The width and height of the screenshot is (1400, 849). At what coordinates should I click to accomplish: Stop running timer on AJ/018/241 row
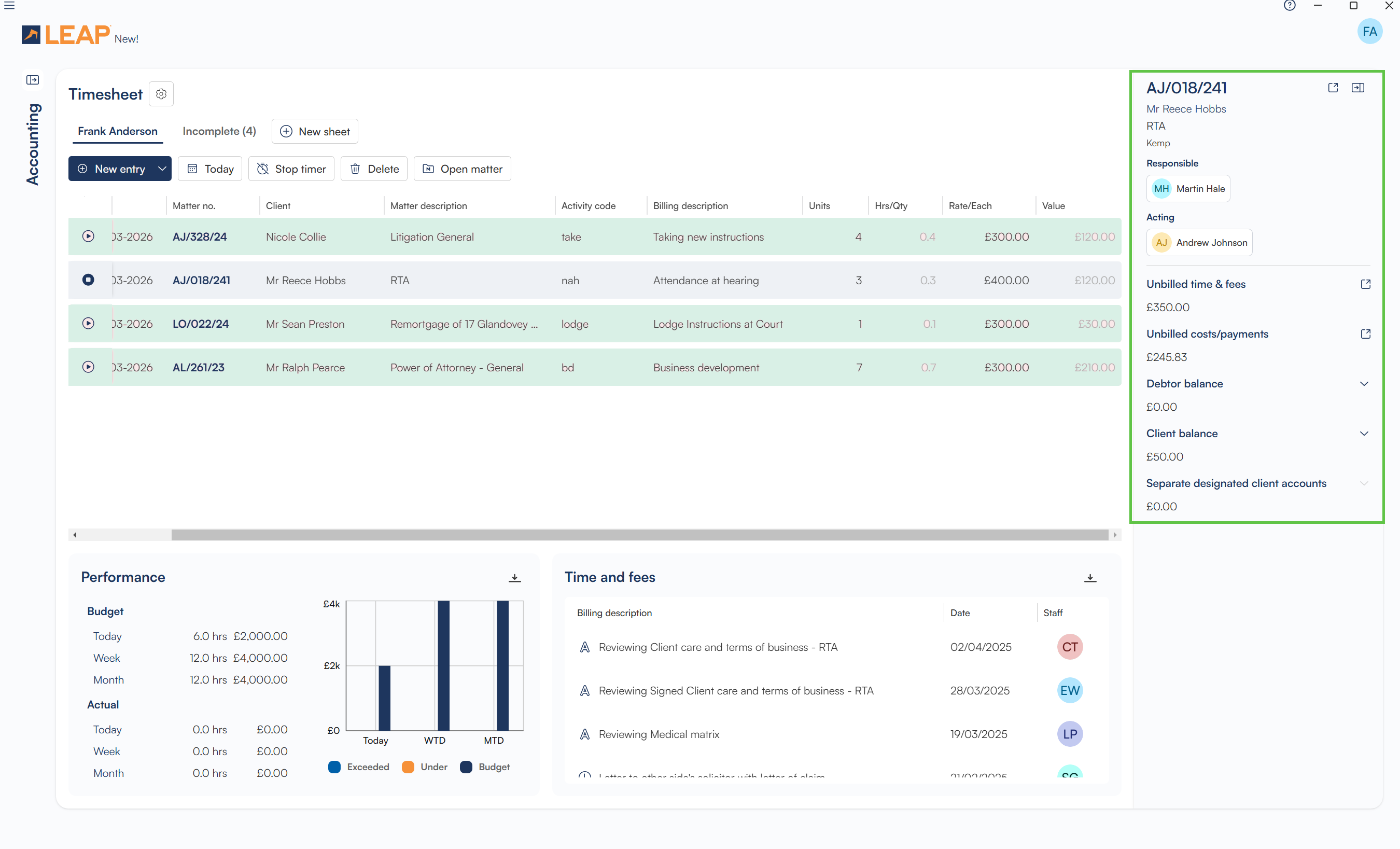[x=88, y=280]
